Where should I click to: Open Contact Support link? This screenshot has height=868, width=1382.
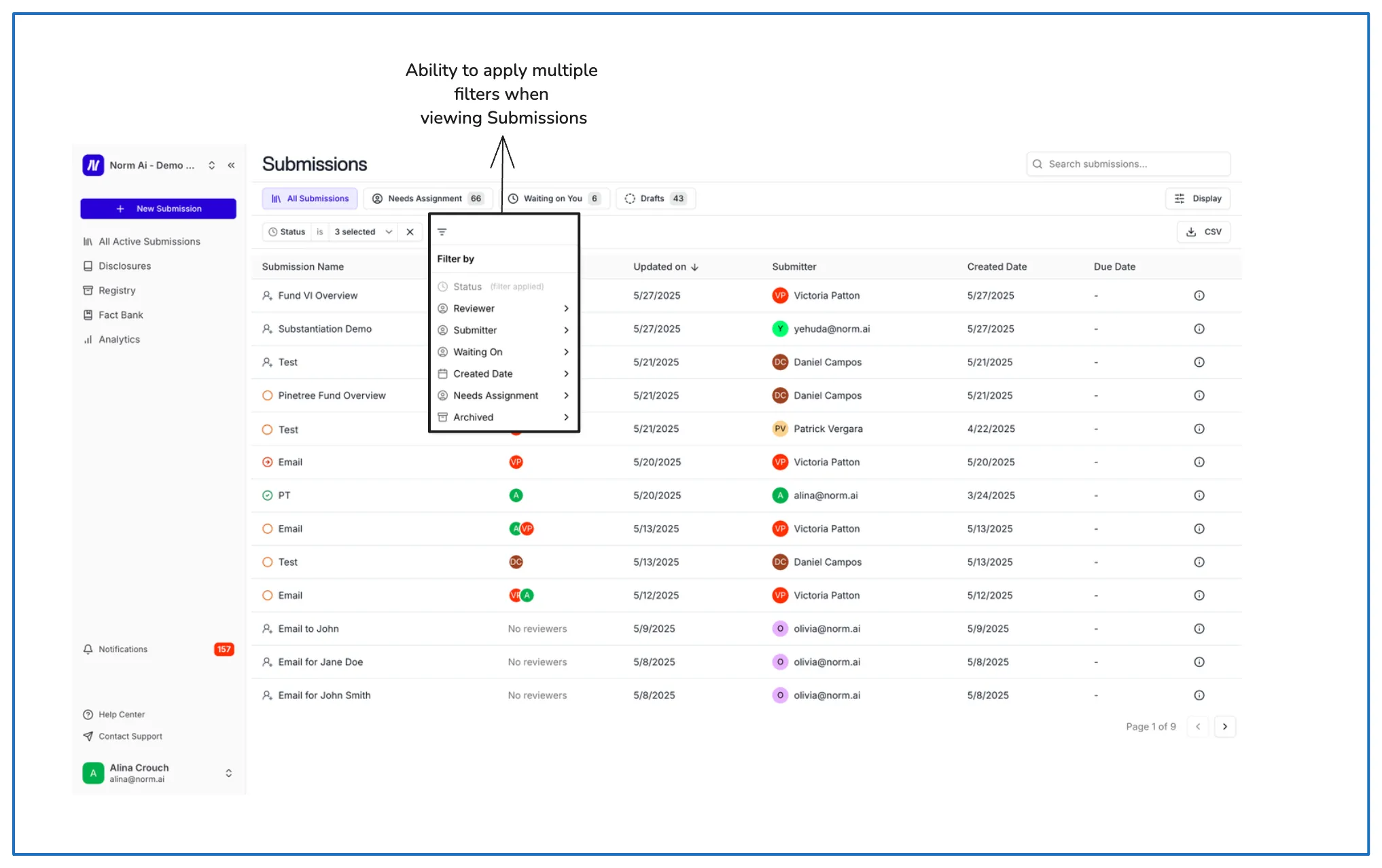tap(123, 736)
